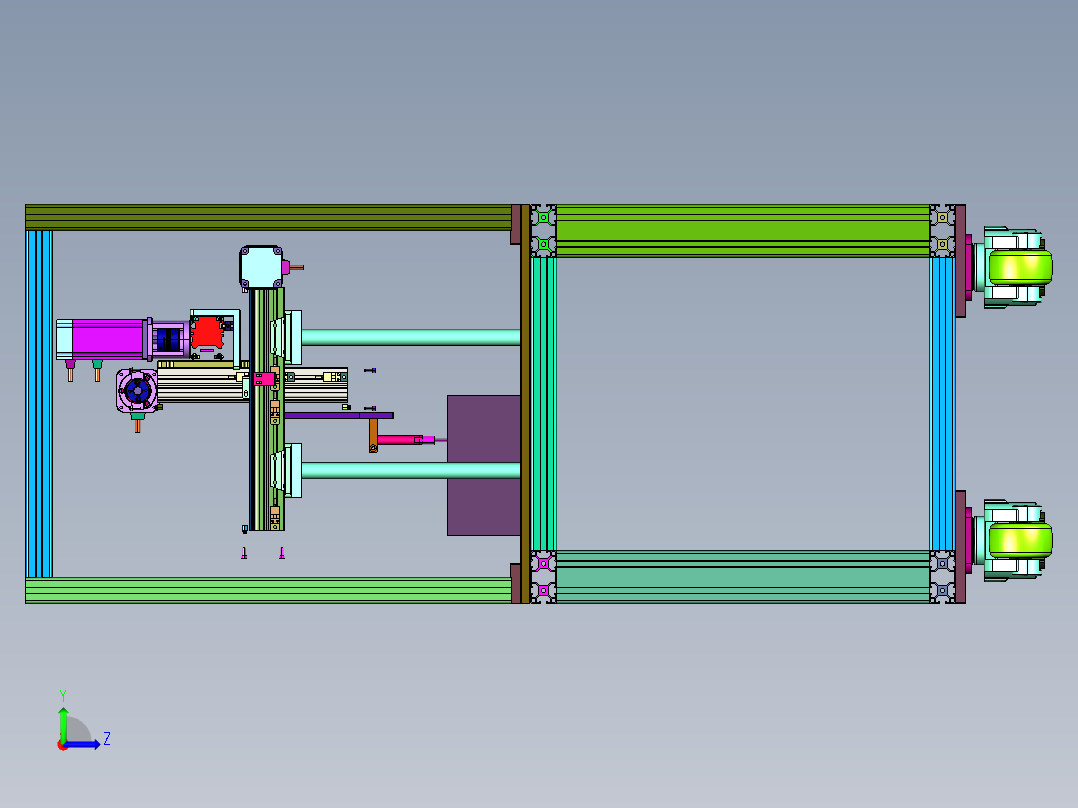The image size is (1078, 808).
Task: Select the light green bottom-left frame beam
Action: (268, 591)
